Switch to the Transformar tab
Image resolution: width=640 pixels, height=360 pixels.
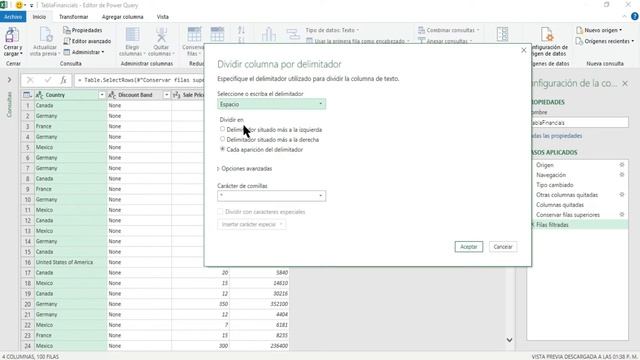(73, 17)
